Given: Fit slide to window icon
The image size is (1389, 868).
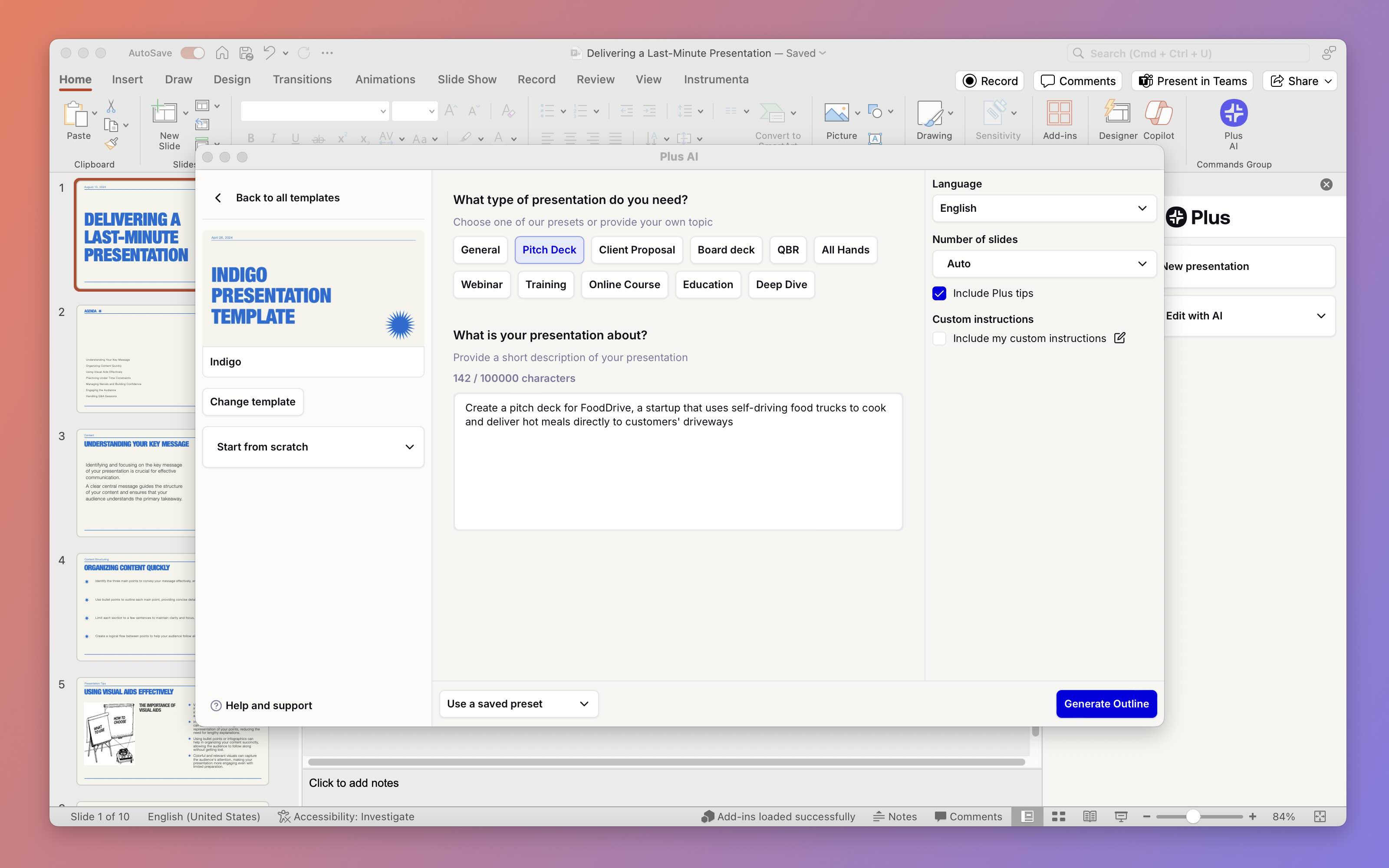Looking at the screenshot, I should pos(1320,816).
